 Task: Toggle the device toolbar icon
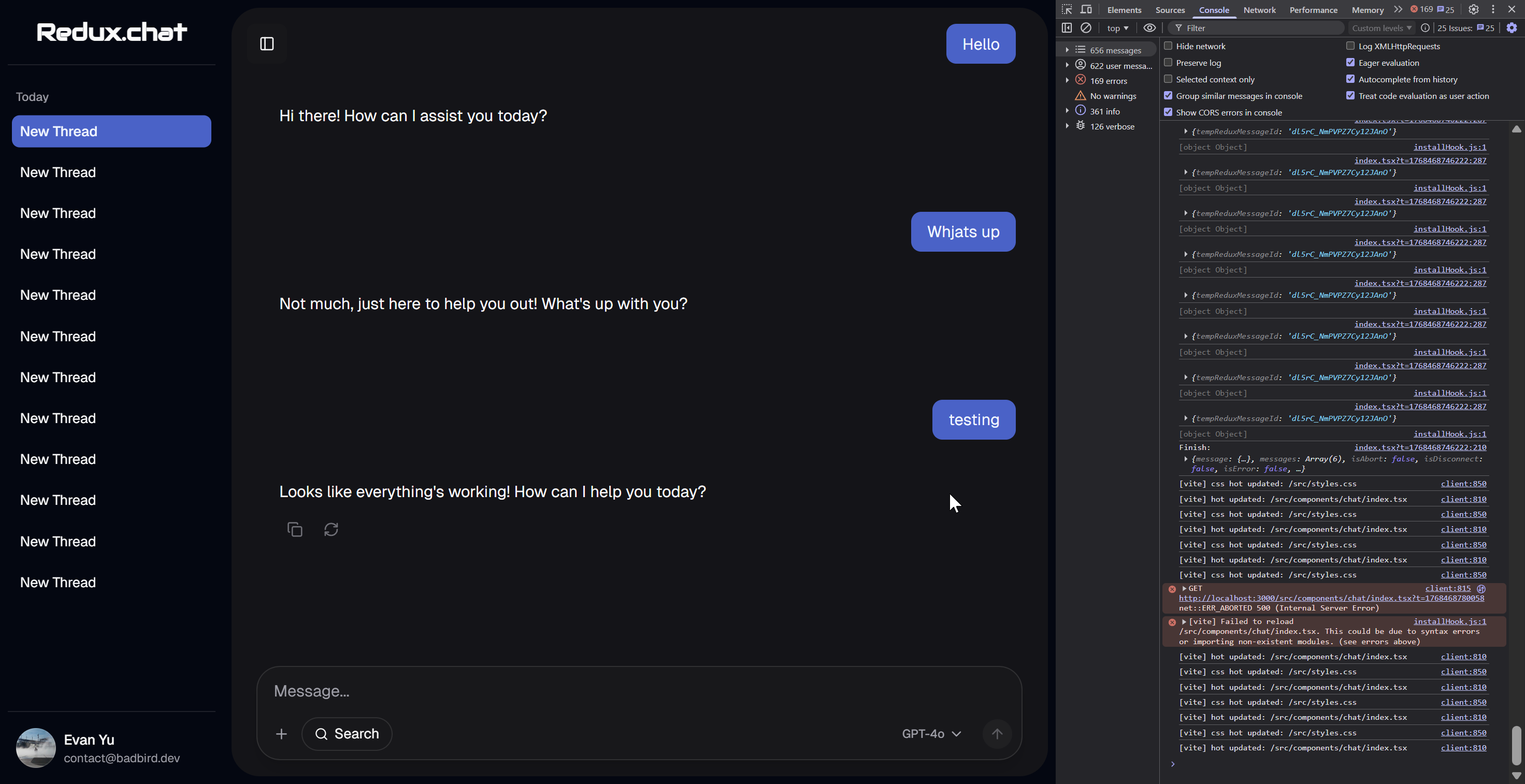pos(1086,9)
